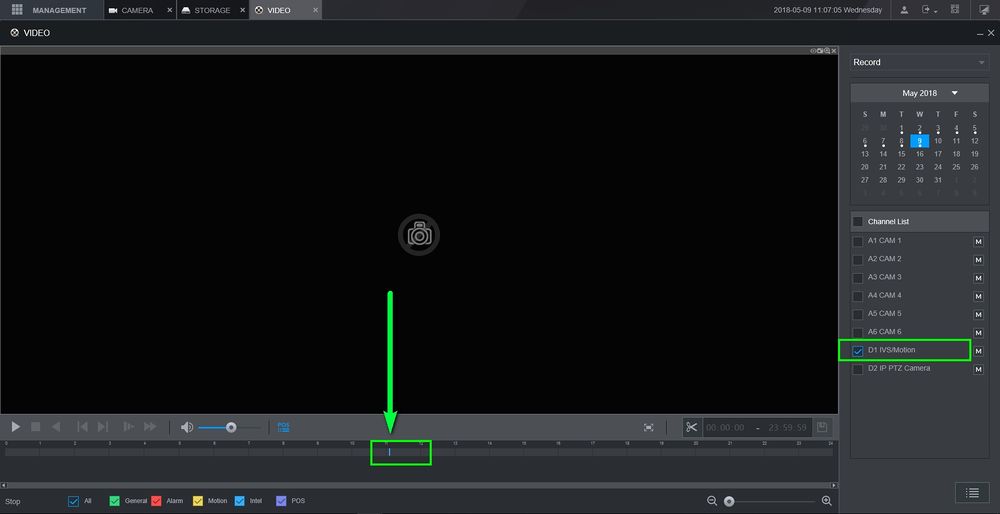Click the M stream icon for A1 CAM 1
This screenshot has height=514, width=1000.
tap(978, 242)
